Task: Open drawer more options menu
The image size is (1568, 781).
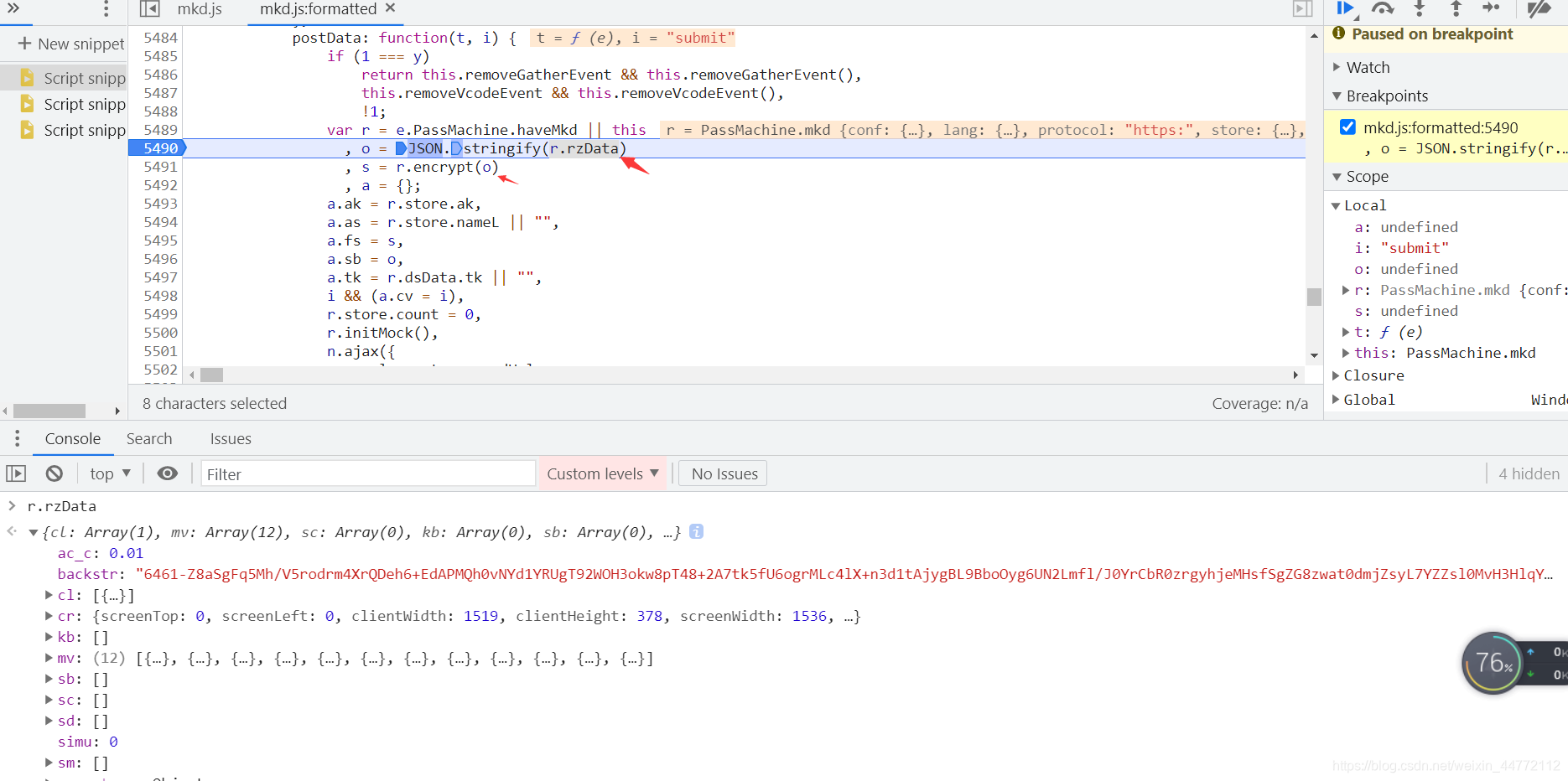Action: (x=17, y=438)
